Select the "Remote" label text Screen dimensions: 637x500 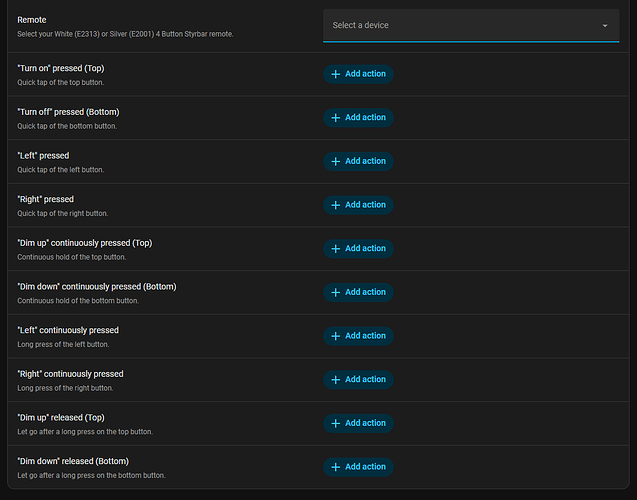pos(32,20)
